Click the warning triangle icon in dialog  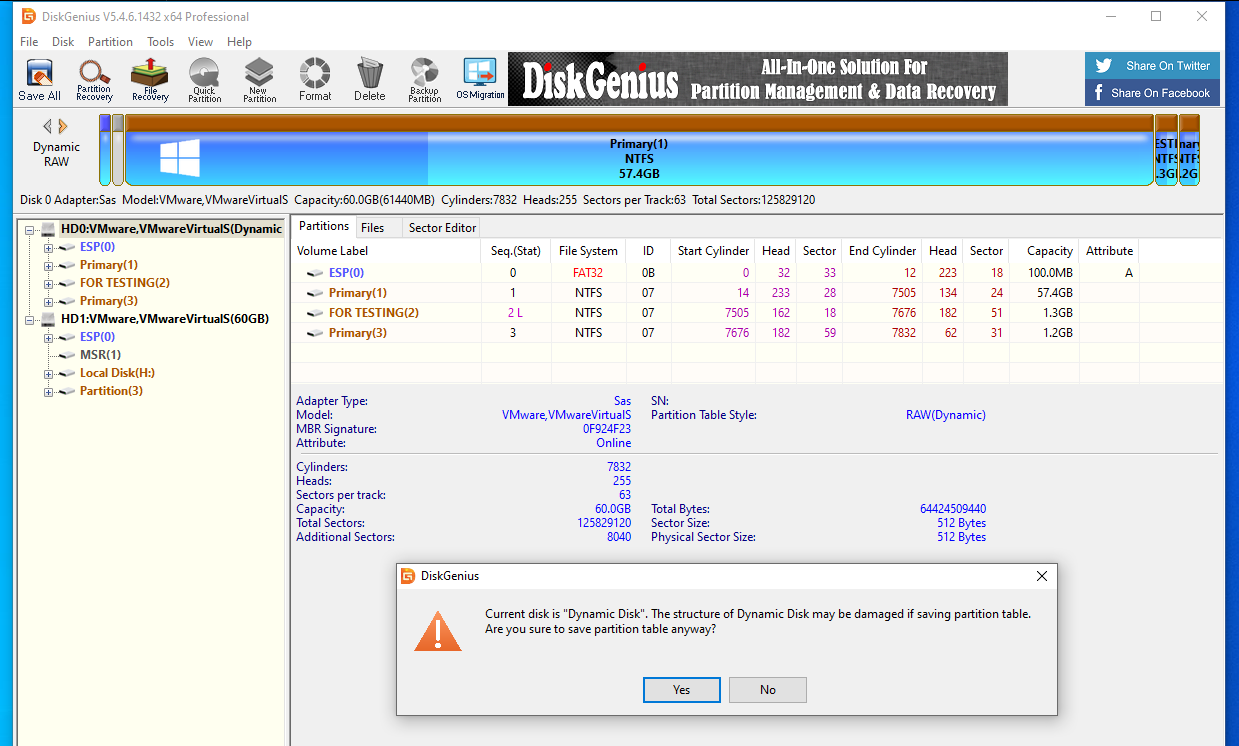click(x=438, y=631)
